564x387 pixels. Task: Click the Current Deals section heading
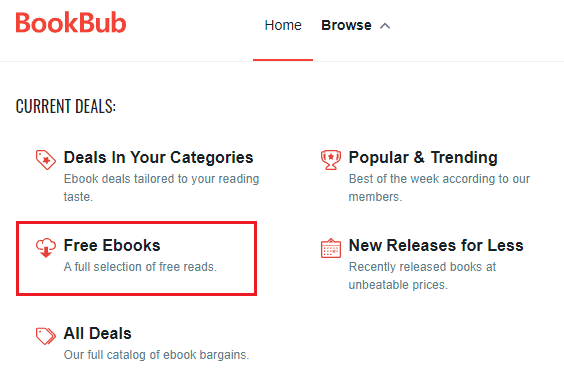coord(66,106)
